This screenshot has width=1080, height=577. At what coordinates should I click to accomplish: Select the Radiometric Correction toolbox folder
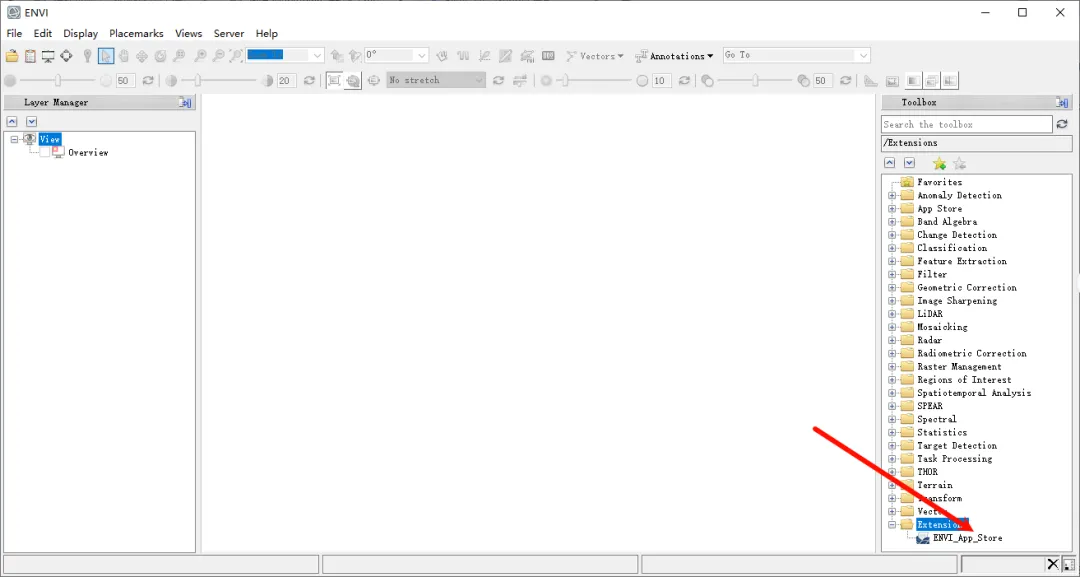click(972, 353)
